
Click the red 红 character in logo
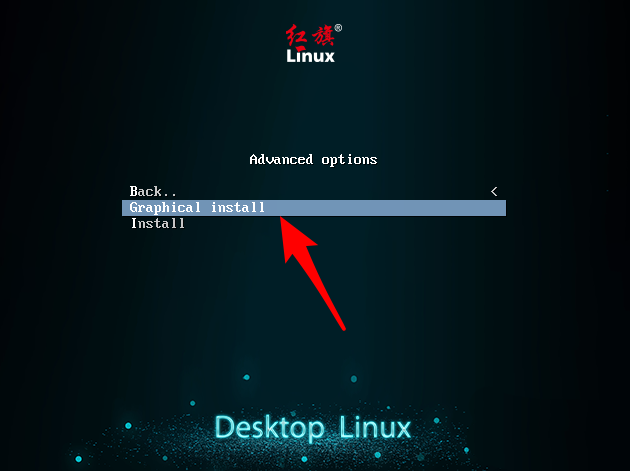297,37
